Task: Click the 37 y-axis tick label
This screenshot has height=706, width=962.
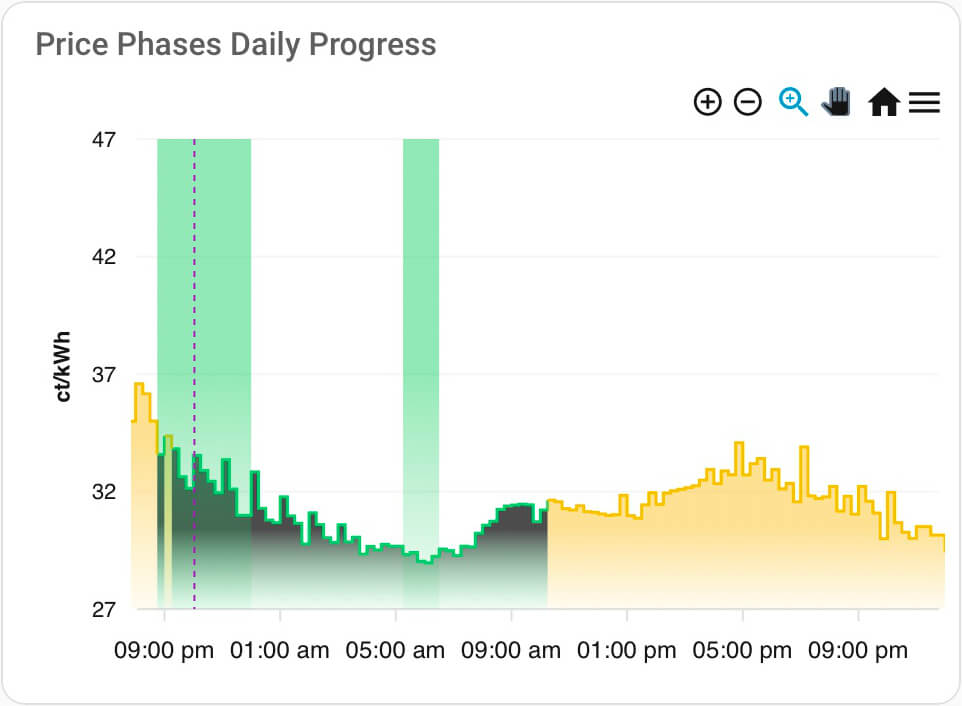Action: 104,375
